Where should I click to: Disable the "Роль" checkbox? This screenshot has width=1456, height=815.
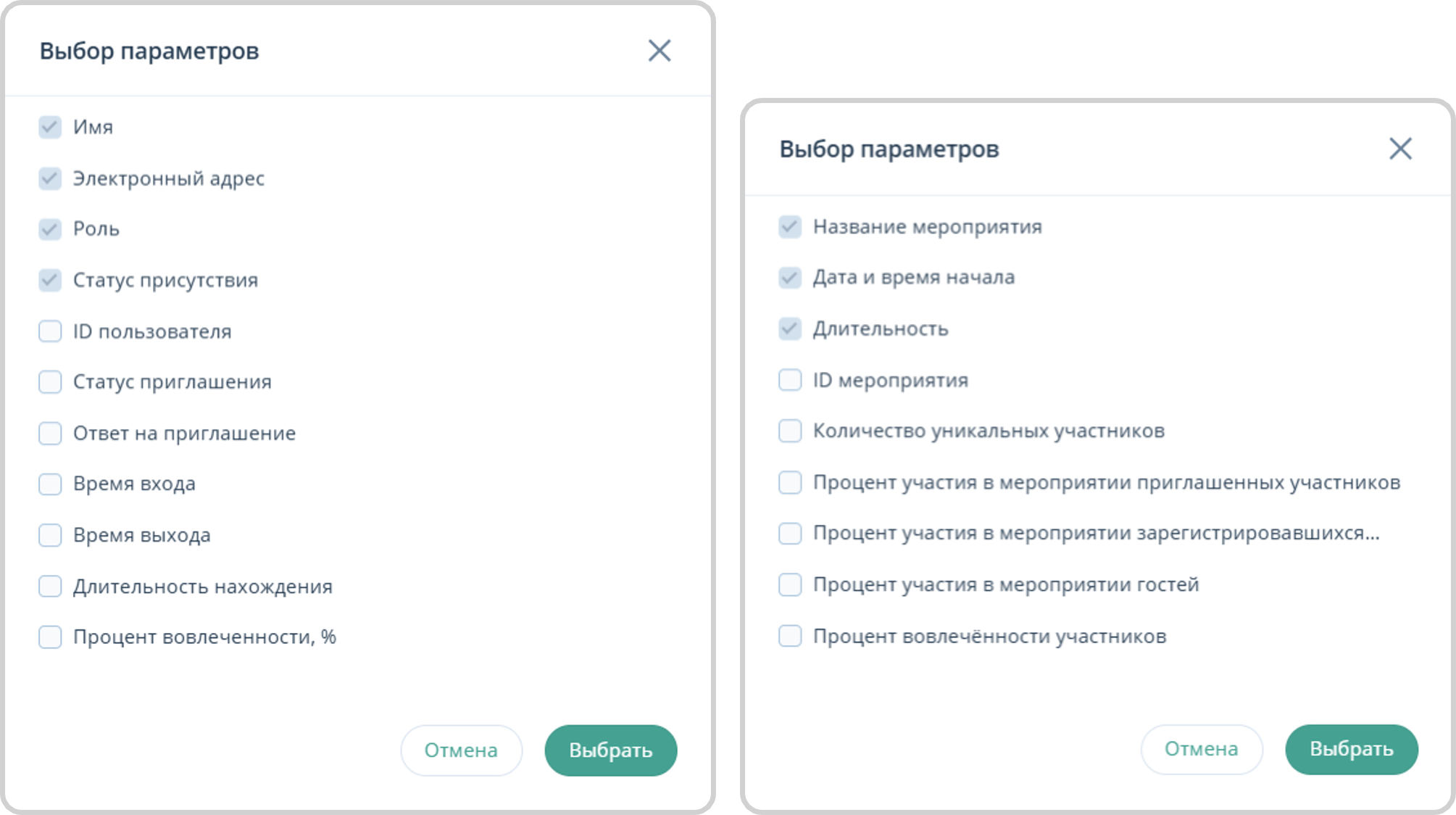[x=49, y=229]
